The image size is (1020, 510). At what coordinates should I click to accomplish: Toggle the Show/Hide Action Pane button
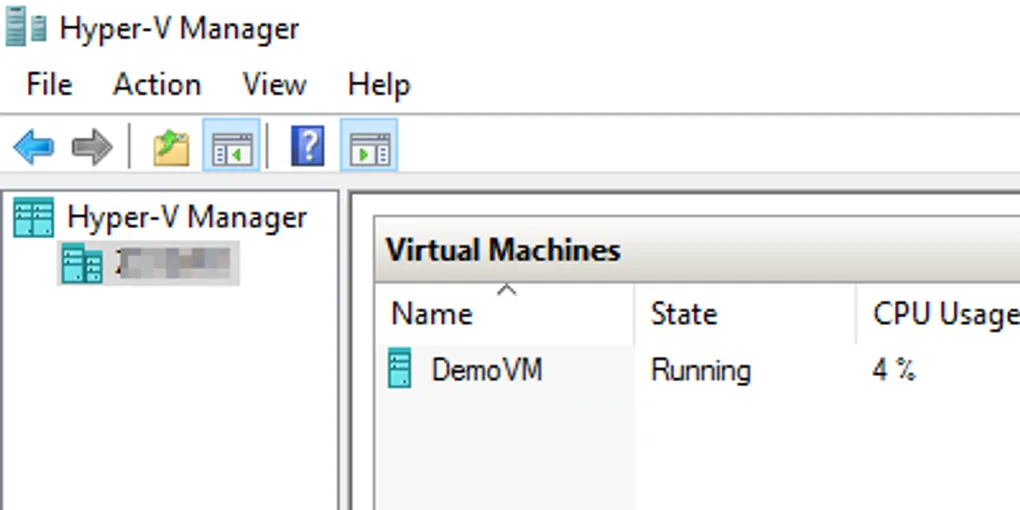click(369, 148)
